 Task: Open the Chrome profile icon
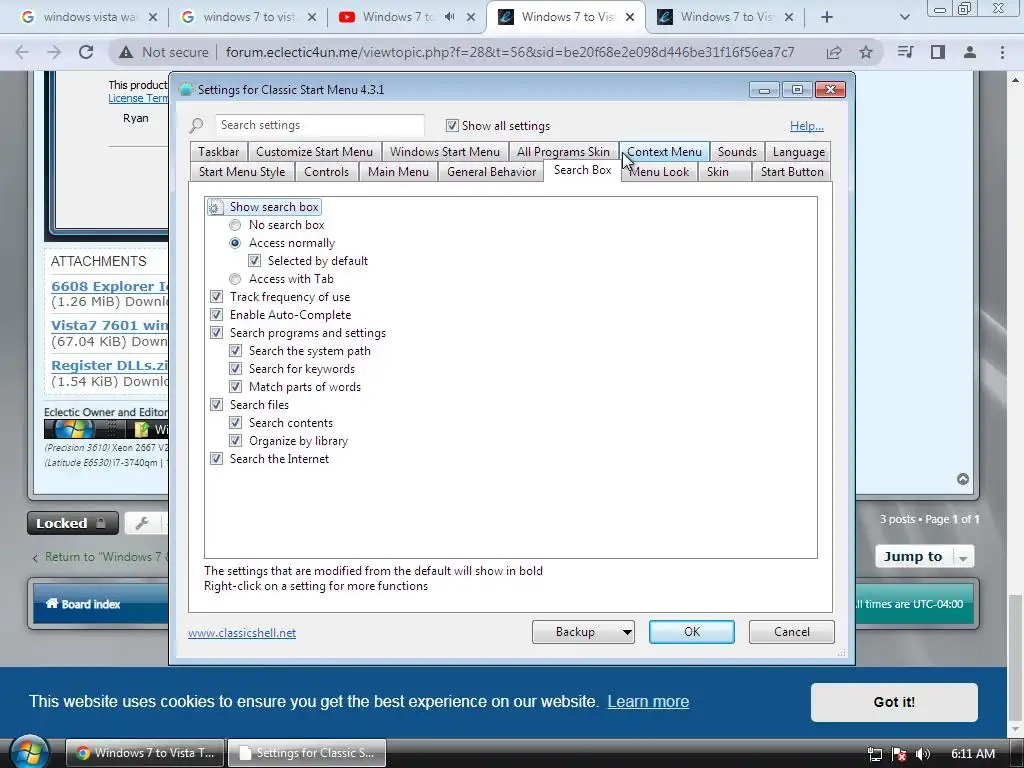click(x=970, y=52)
